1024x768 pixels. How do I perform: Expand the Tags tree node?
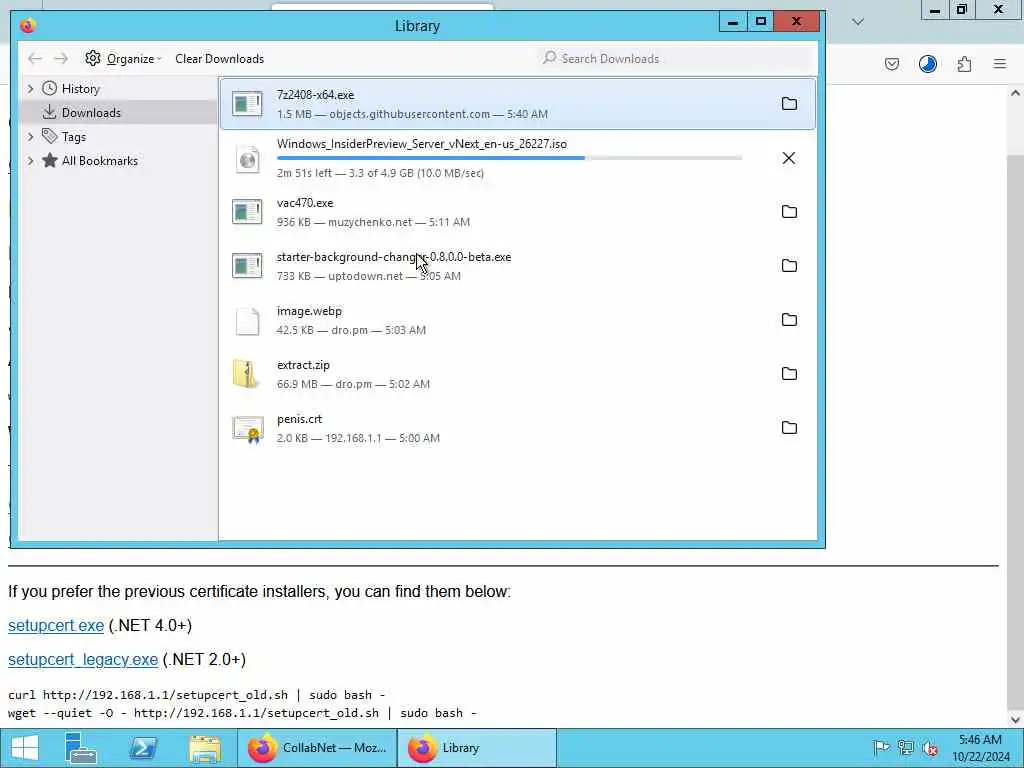pos(30,136)
